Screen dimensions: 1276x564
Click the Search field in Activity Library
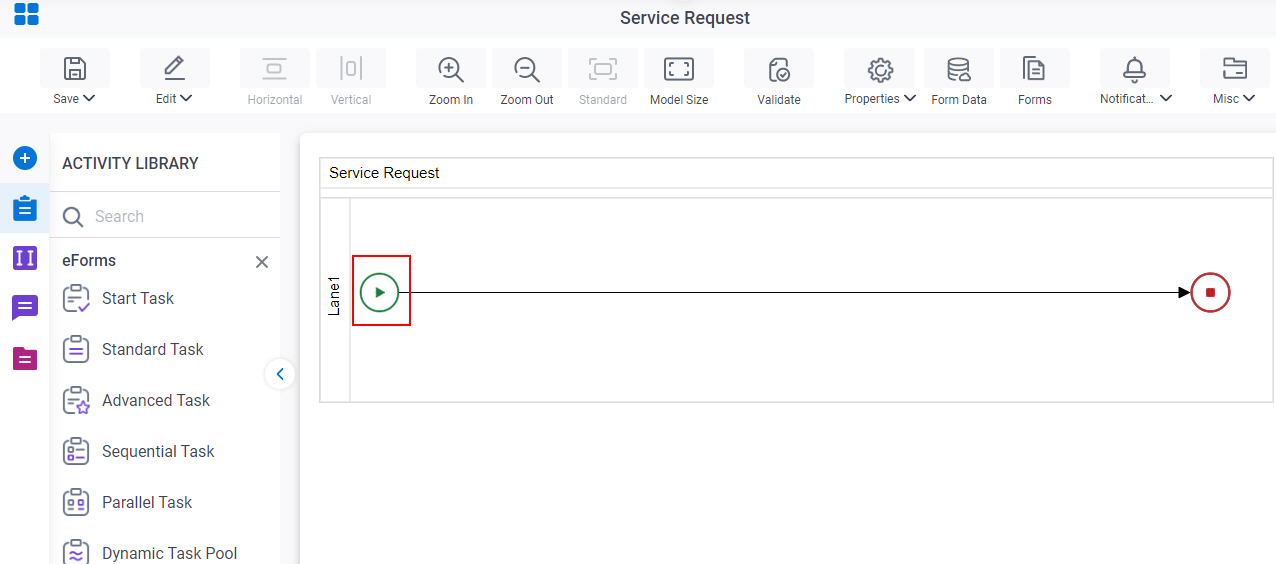165,216
